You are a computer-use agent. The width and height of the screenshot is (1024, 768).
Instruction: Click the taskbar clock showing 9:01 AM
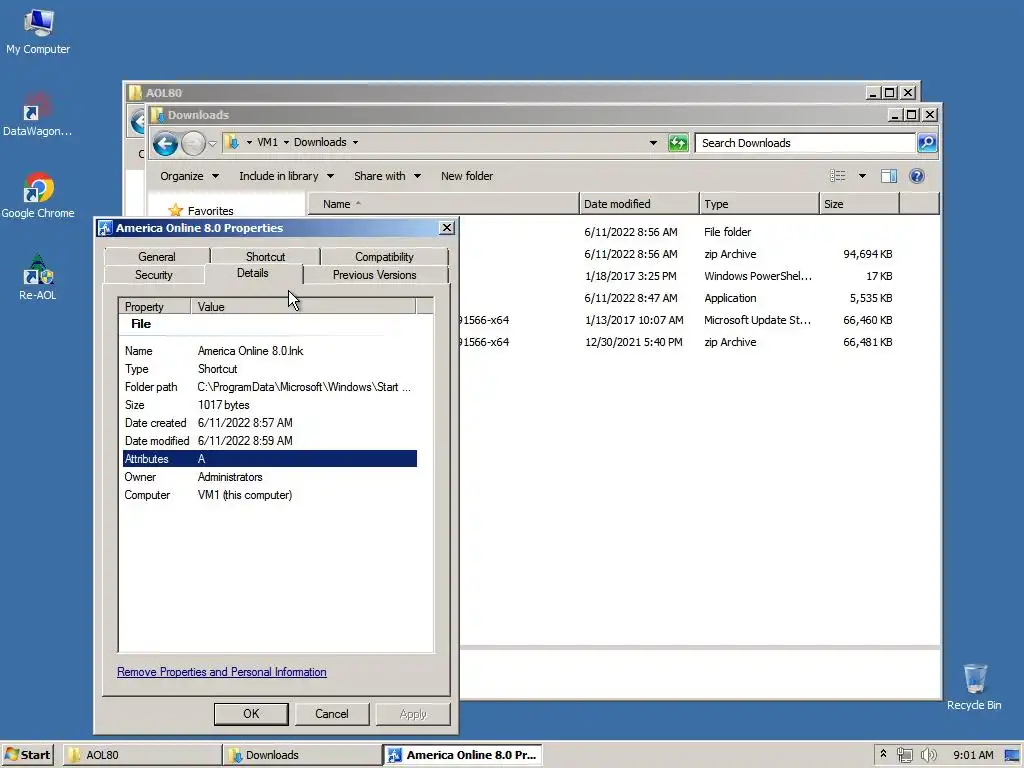(972, 755)
